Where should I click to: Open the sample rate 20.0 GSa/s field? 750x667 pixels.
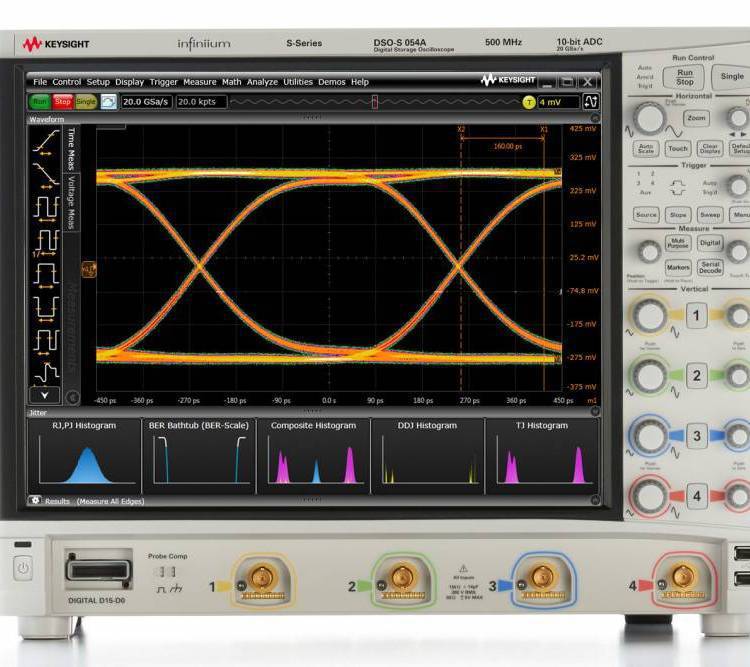point(146,101)
